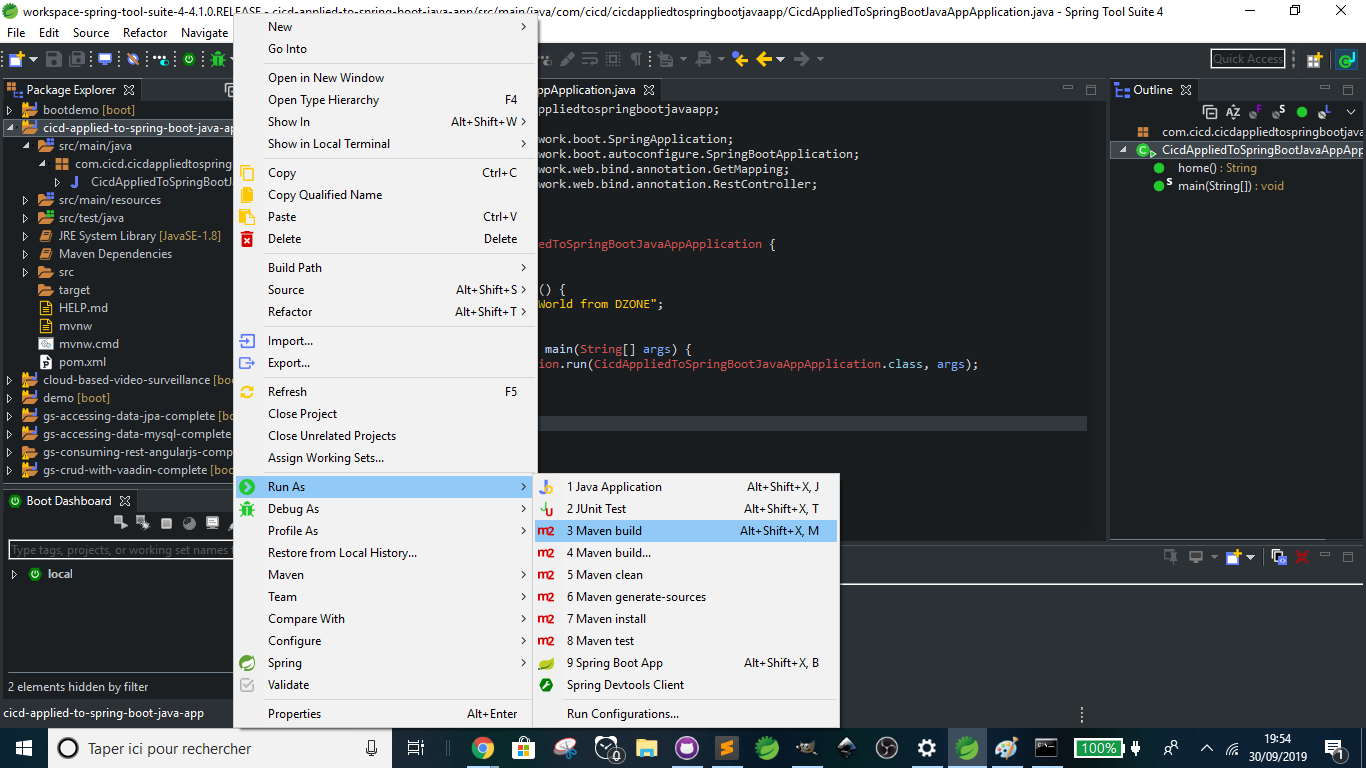This screenshot has width=1366, height=768.
Task: Sort Outline members alphabetically with AZ icon
Action: (1233, 112)
